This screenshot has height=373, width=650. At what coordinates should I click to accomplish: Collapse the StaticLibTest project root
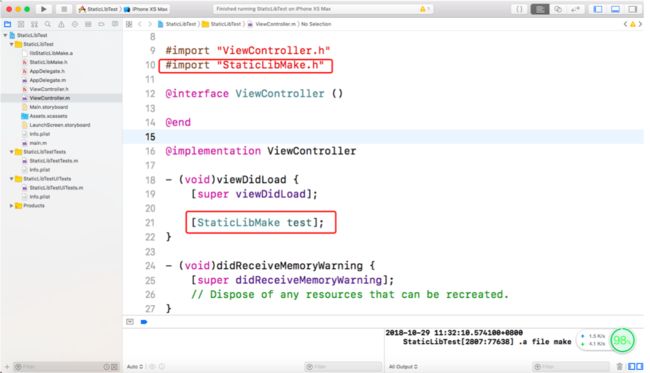point(5,35)
